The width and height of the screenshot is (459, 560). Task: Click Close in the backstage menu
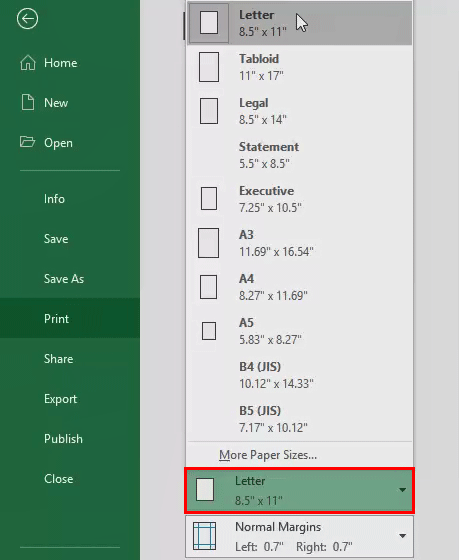[x=70, y=479]
